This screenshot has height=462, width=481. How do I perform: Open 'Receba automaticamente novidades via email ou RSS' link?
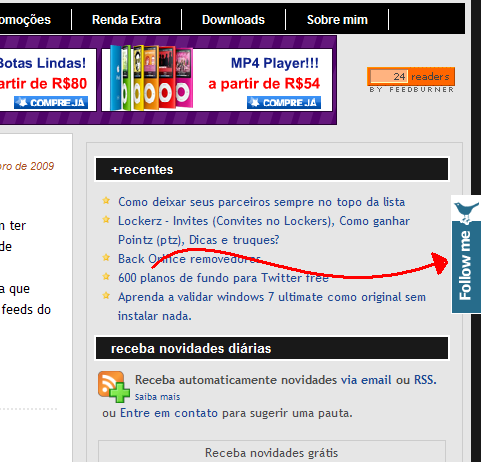(286, 380)
